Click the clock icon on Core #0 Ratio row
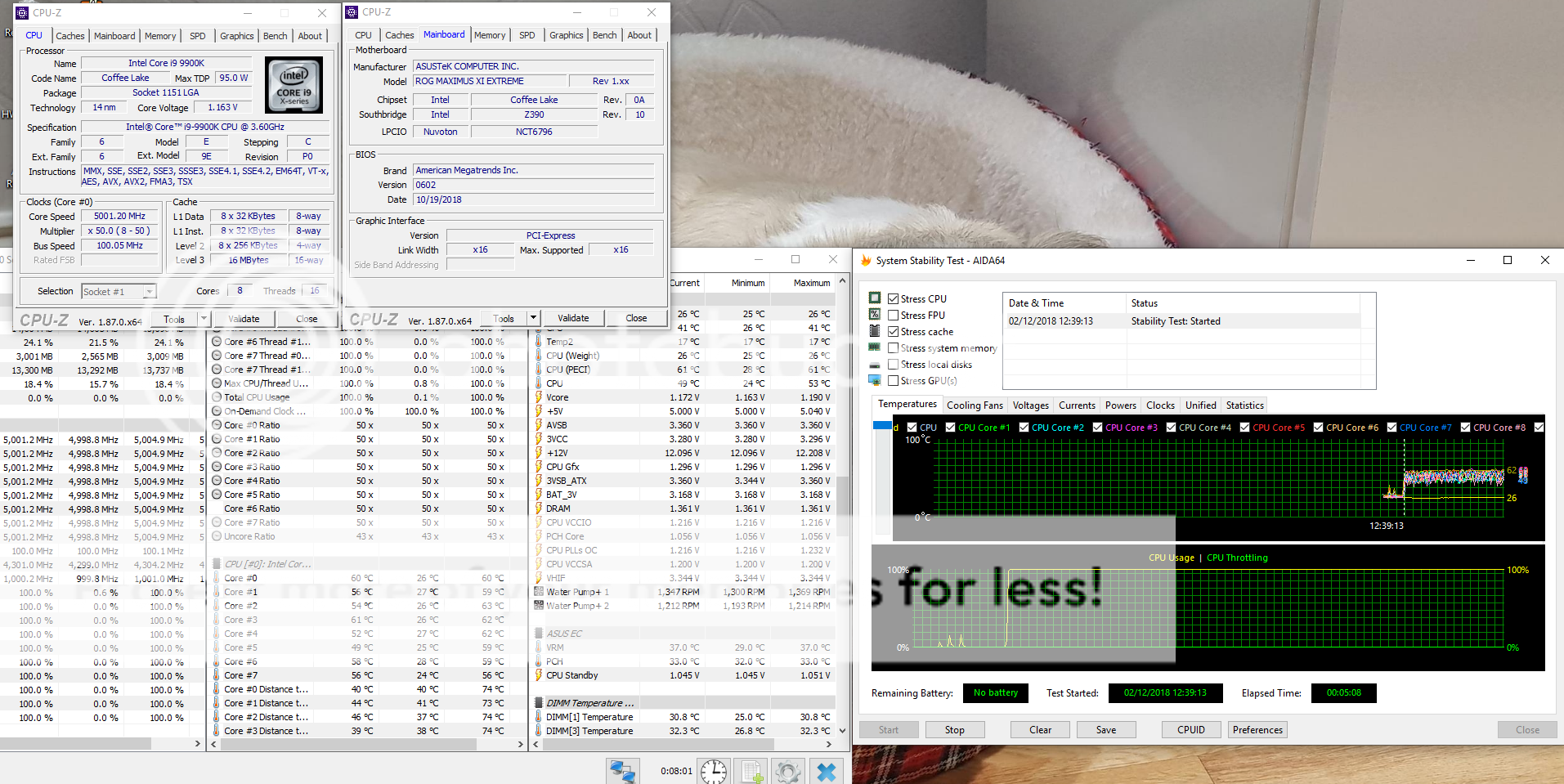 [x=217, y=425]
